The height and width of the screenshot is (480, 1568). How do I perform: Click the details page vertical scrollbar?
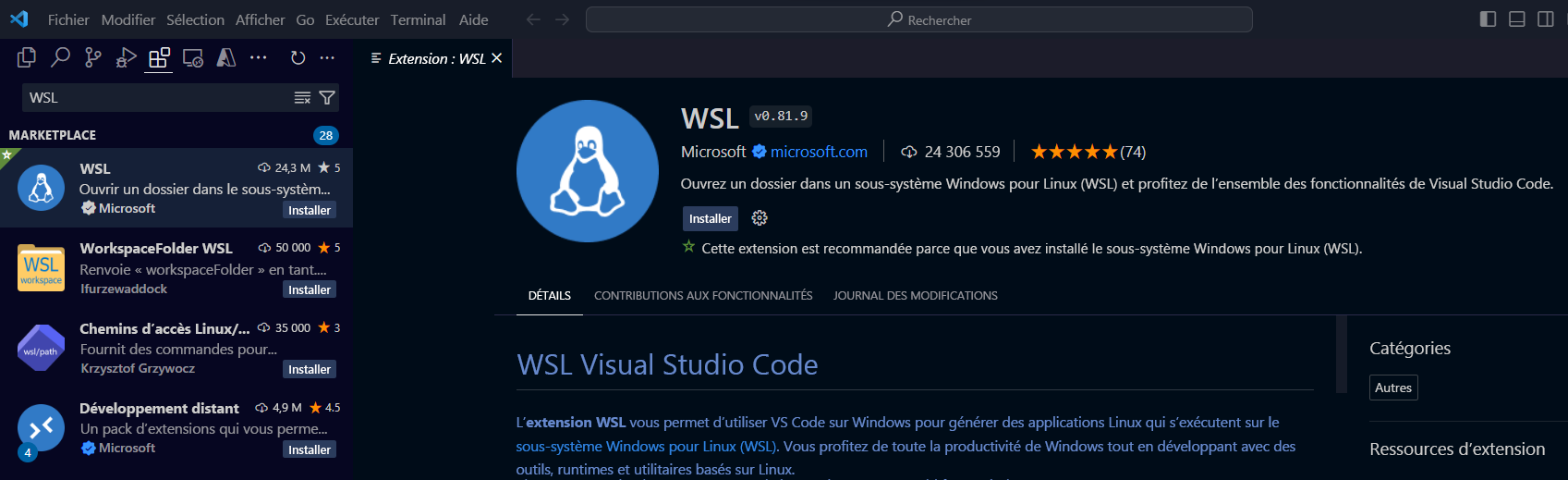[1342, 354]
